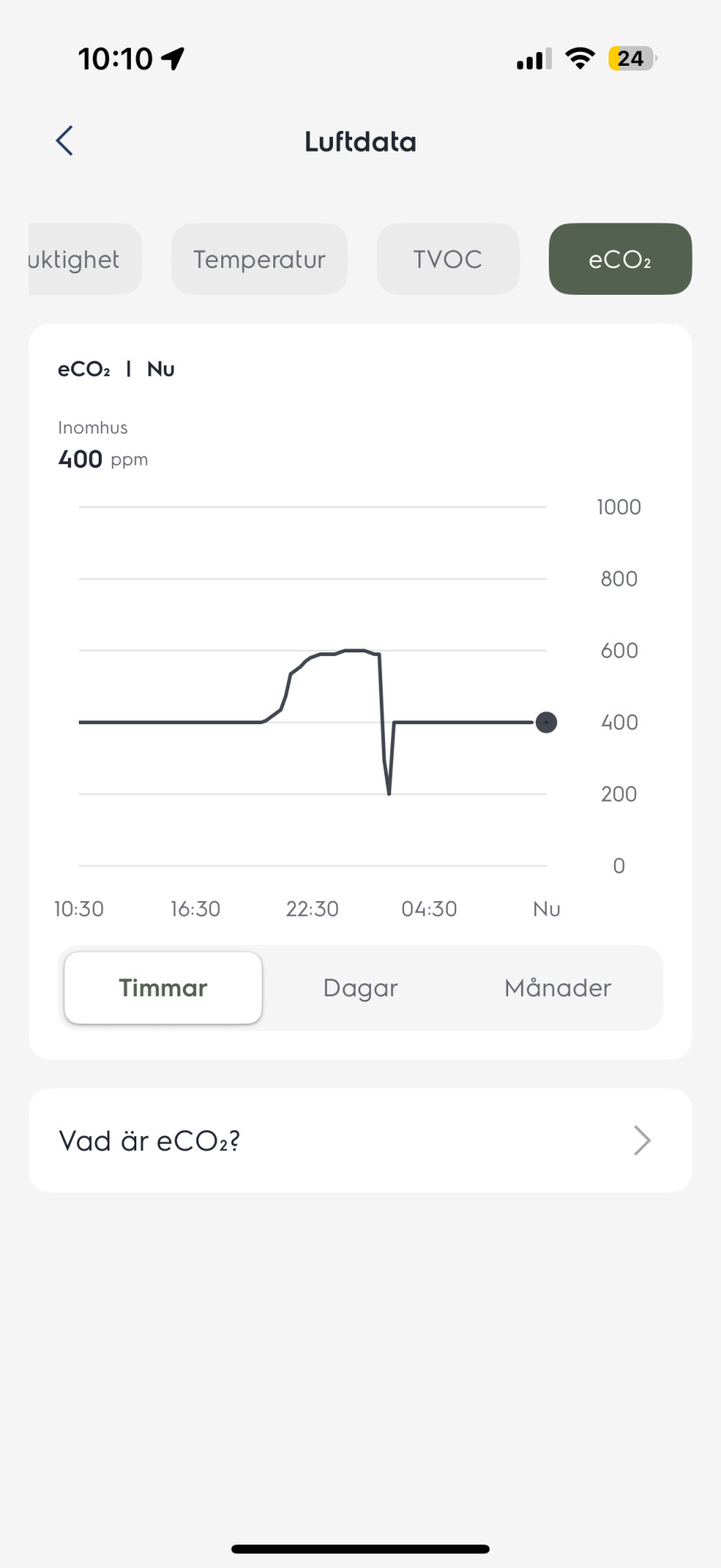Tap the home indicator bar

pos(360,1549)
